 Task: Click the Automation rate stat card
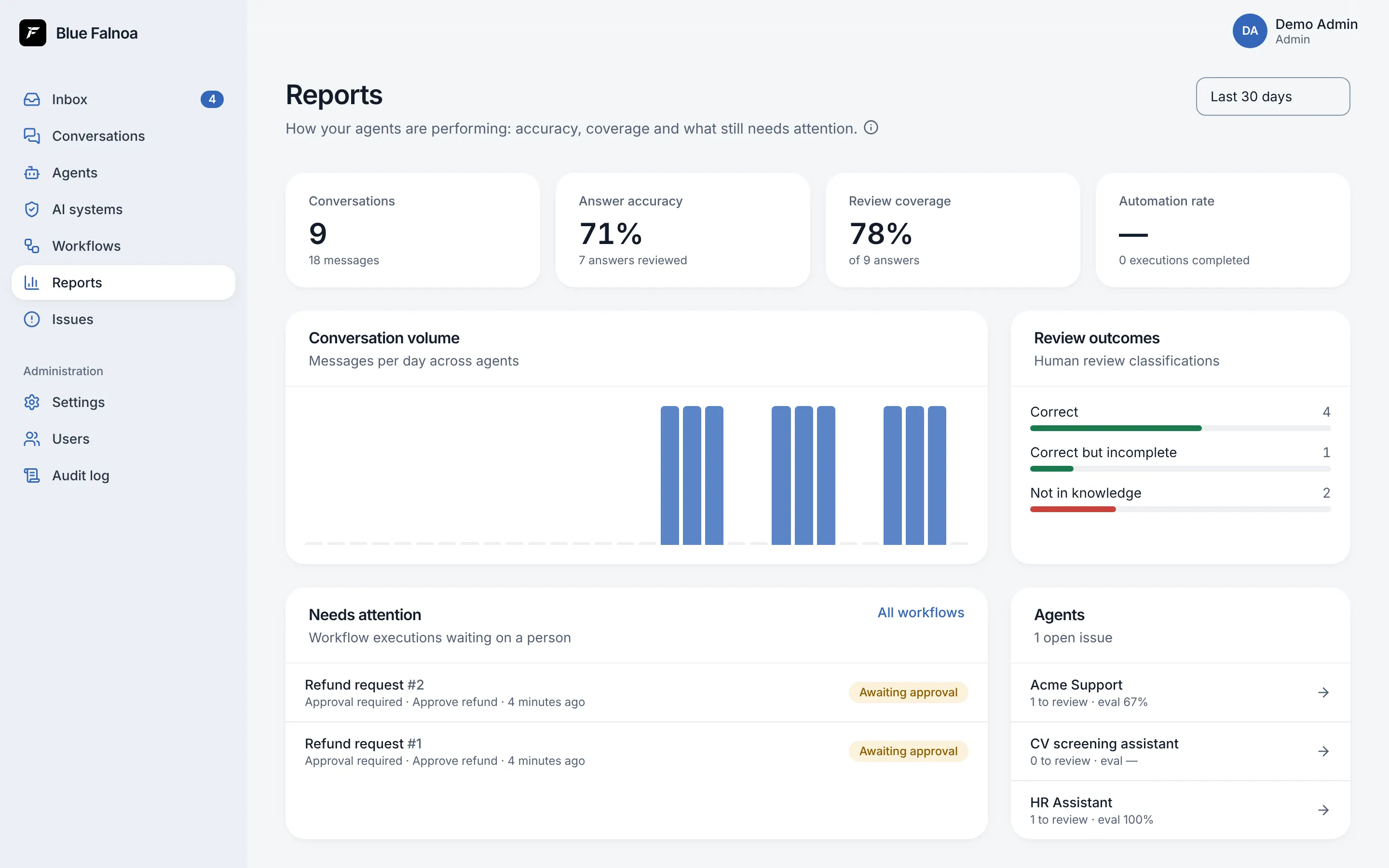tap(1223, 230)
